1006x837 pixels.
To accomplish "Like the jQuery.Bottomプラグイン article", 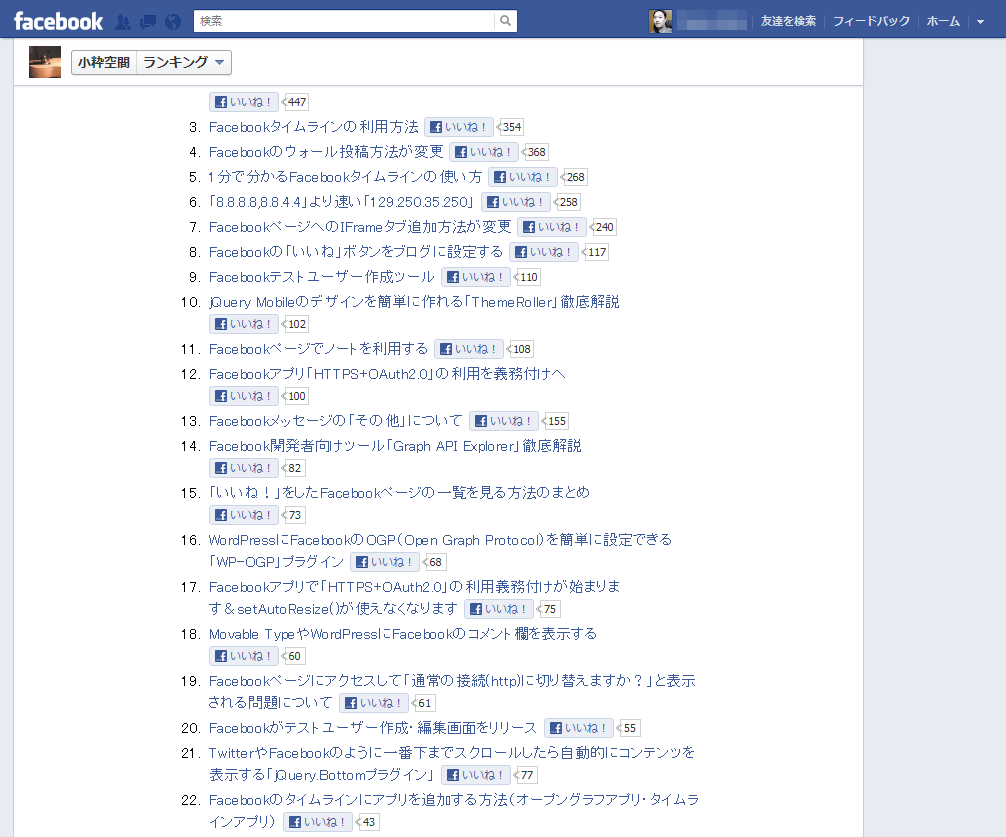I will click(476, 775).
